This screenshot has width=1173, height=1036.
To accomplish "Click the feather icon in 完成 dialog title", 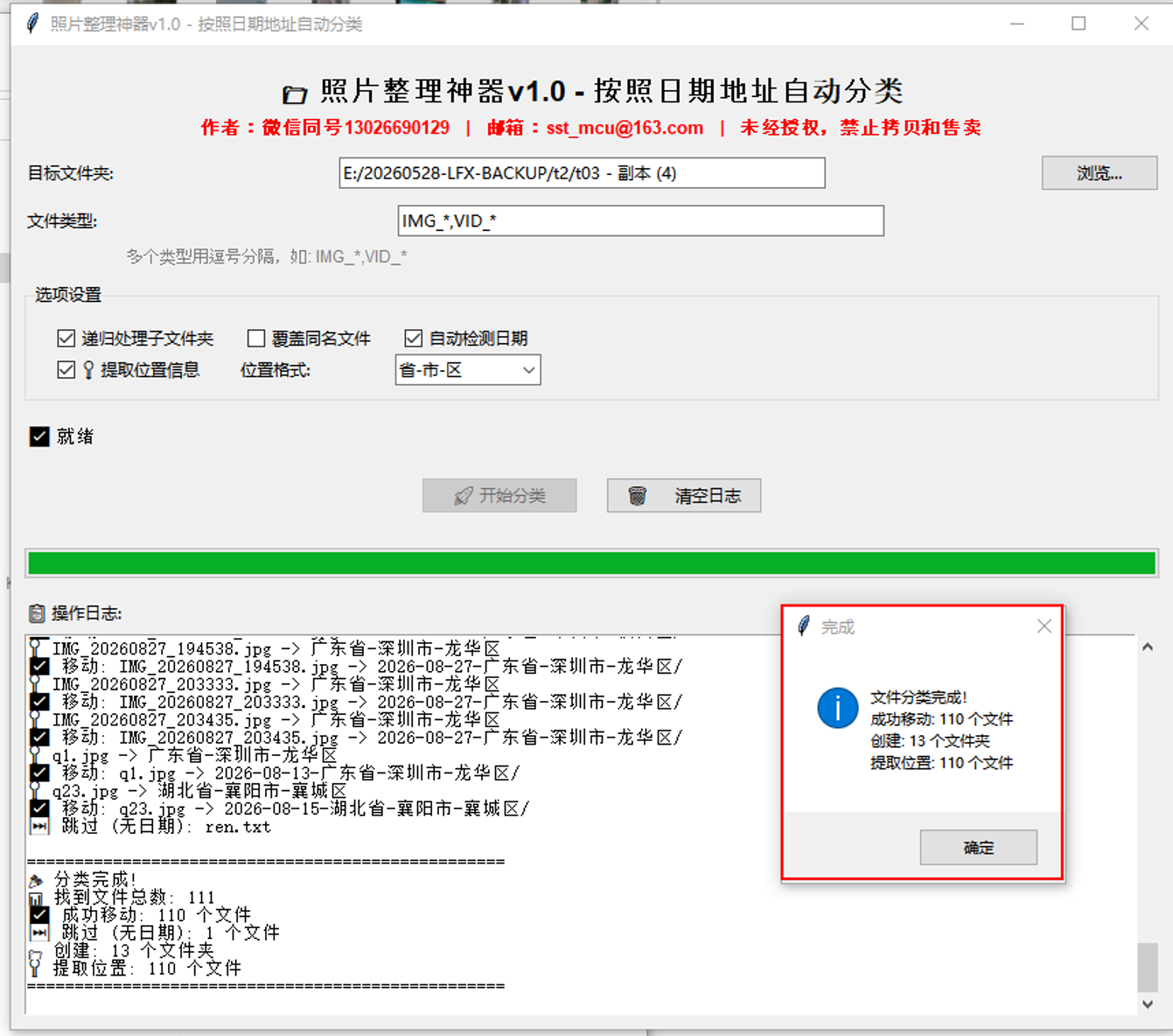I will (x=804, y=626).
